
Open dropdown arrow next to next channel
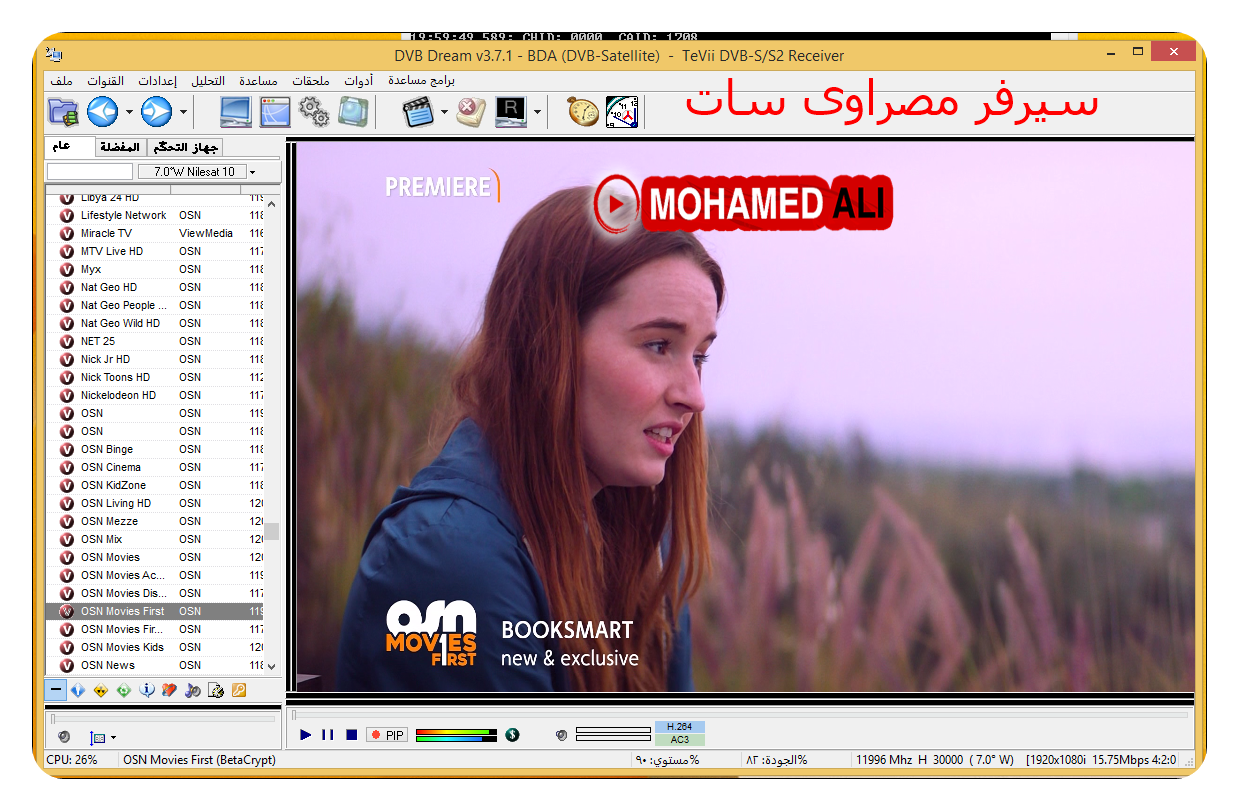tap(183, 113)
